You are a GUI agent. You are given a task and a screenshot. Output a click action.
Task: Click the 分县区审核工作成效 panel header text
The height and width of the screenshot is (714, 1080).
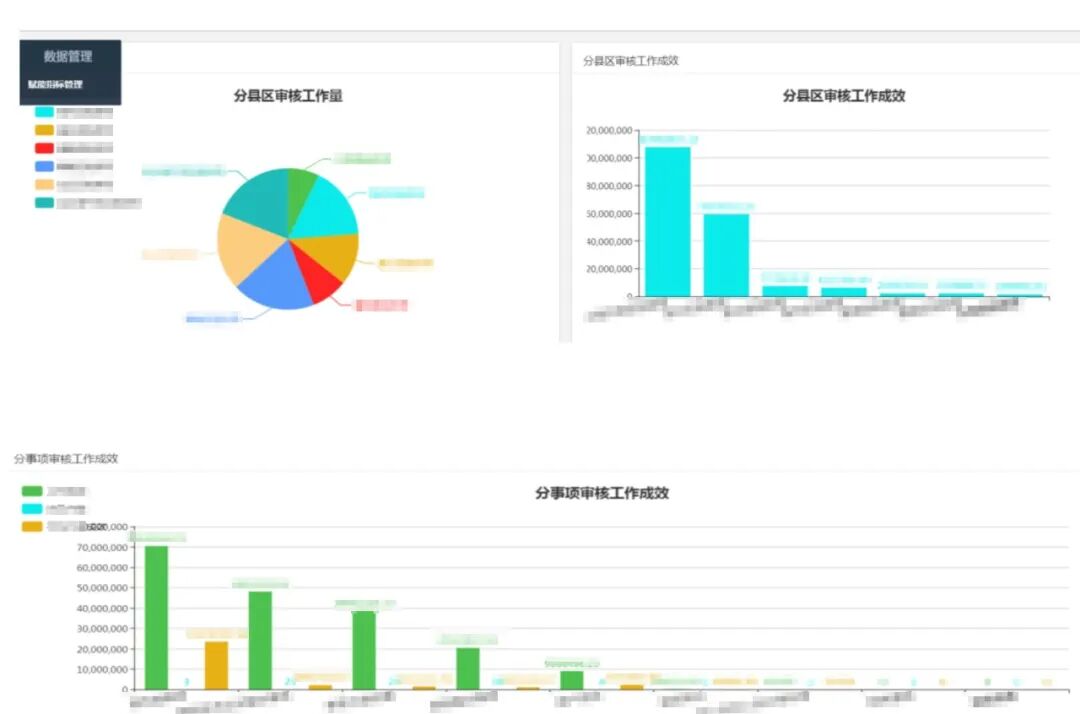631,61
